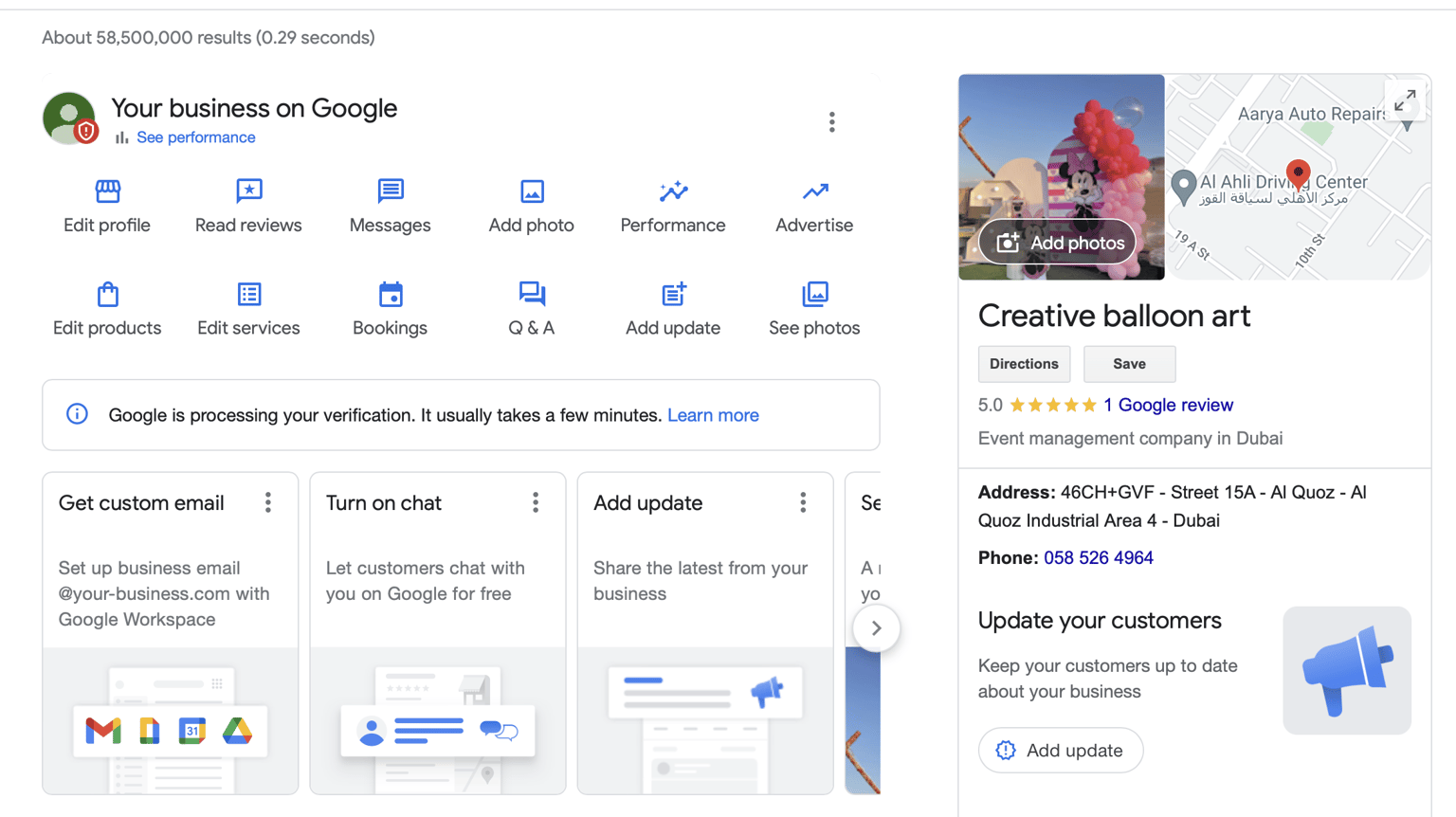Click the Advertise trend arrow icon
Image resolution: width=1456 pixels, height=817 pixels.
tap(815, 191)
